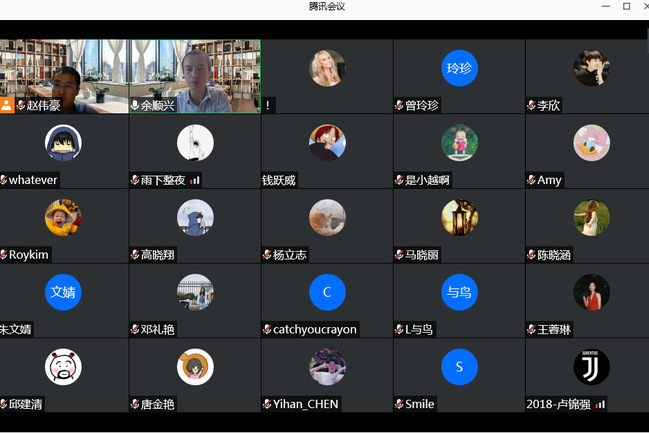Viewport: 649px width, 433px height.
Task: Click the muted mic icon next to Smile
Action: tap(399, 404)
